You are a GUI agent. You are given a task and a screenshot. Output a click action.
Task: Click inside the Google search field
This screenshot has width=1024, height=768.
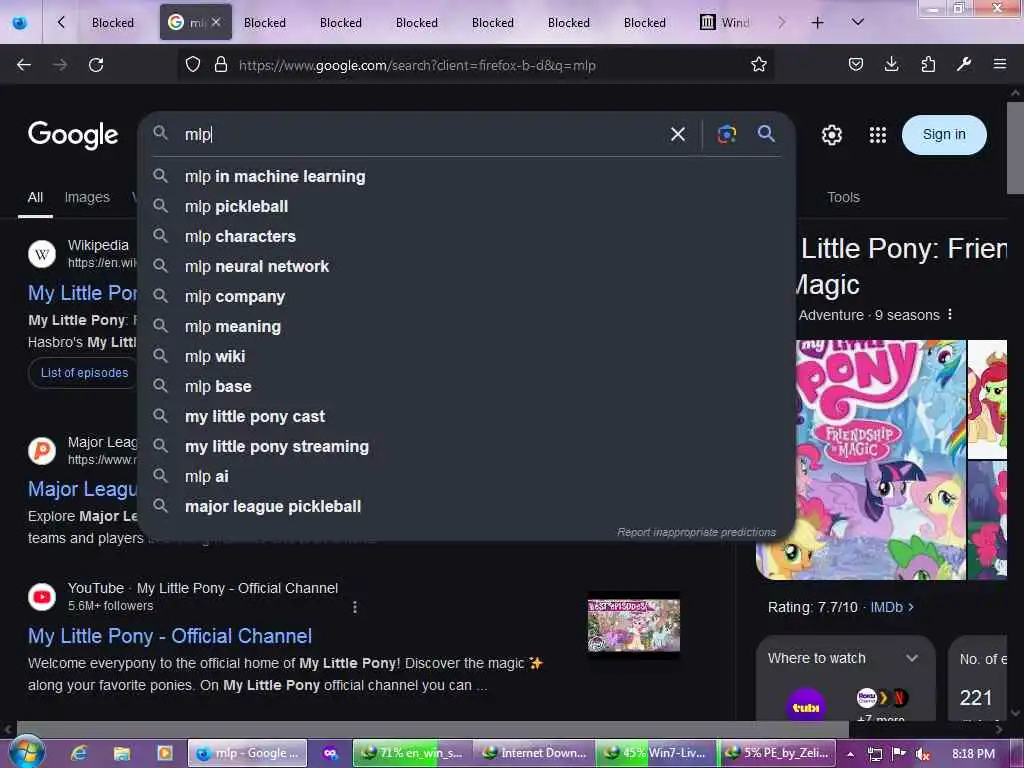tap(418, 134)
